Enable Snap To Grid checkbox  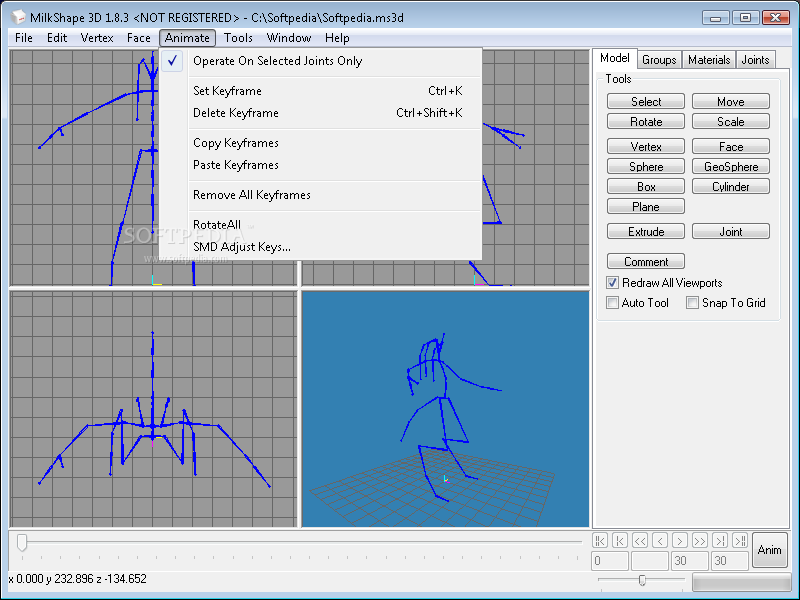pyautogui.click(x=692, y=303)
